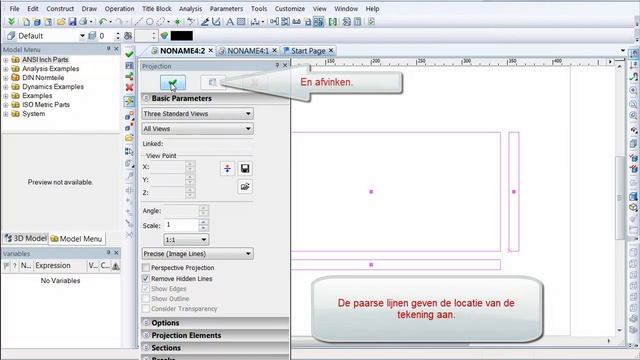The image size is (640, 360).
Task: Expand the ANSI Inch Parts tree node
Action: click(6, 60)
